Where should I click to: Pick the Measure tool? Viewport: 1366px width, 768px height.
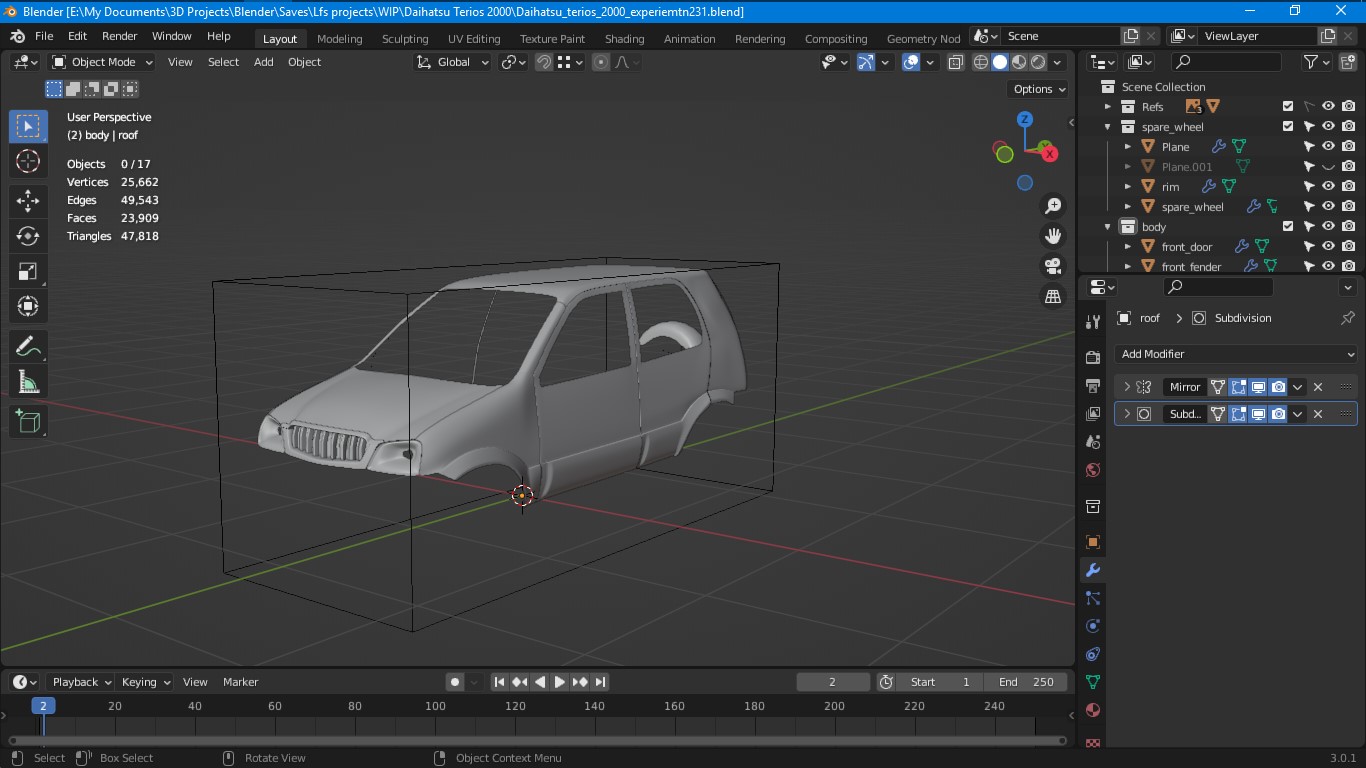(x=28, y=382)
